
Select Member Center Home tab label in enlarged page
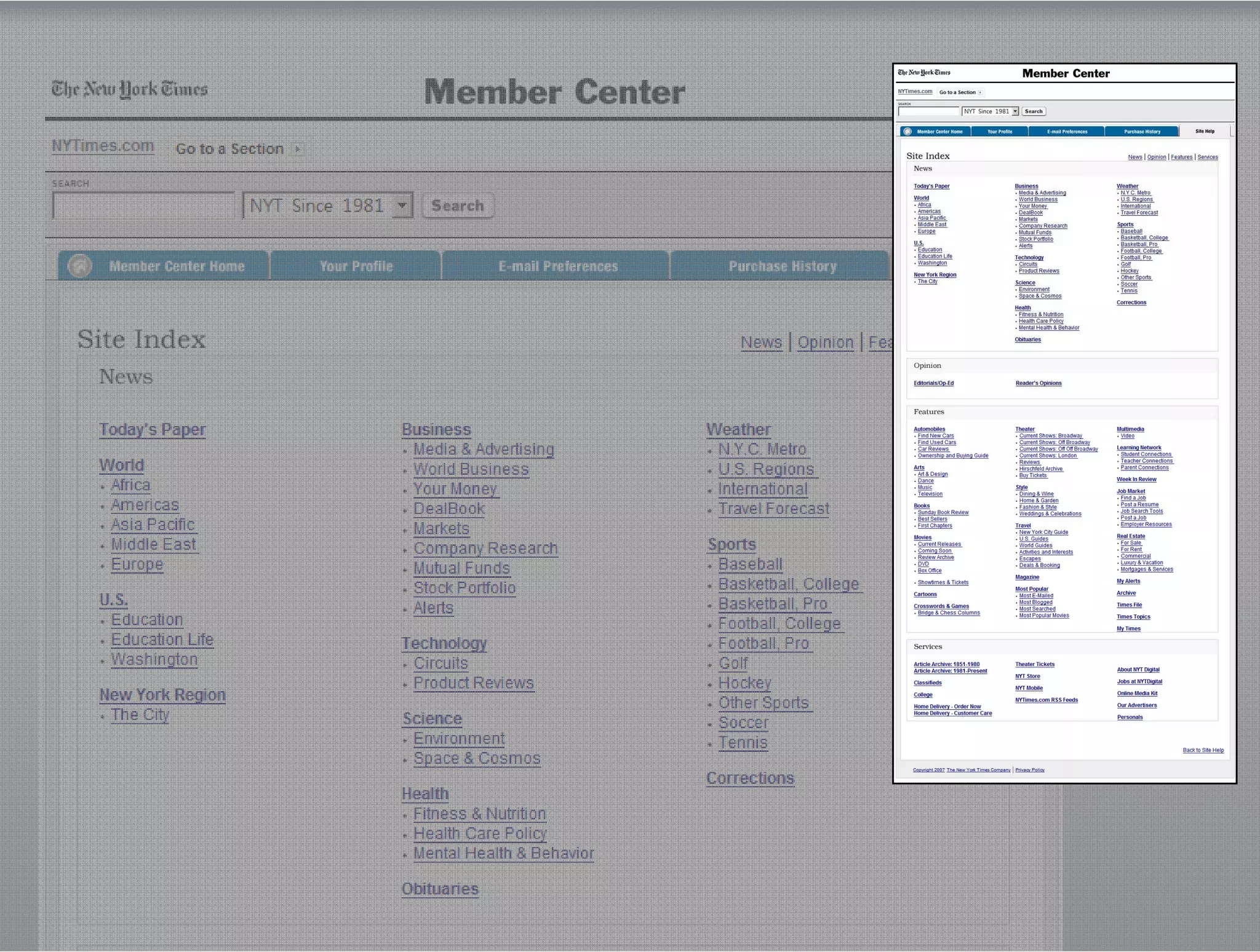pyautogui.click(x=177, y=266)
